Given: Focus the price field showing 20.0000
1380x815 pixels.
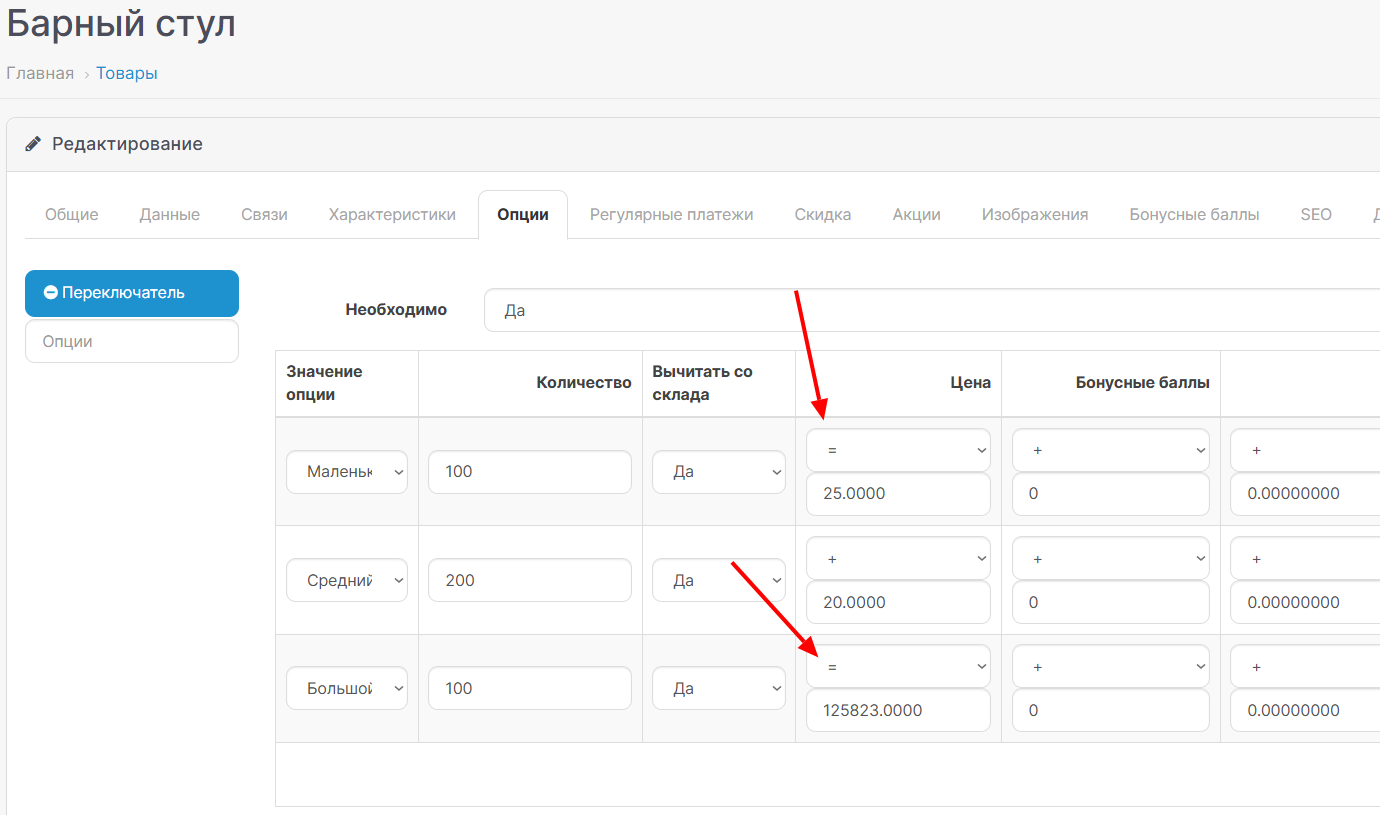Looking at the screenshot, I should (x=897, y=602).
